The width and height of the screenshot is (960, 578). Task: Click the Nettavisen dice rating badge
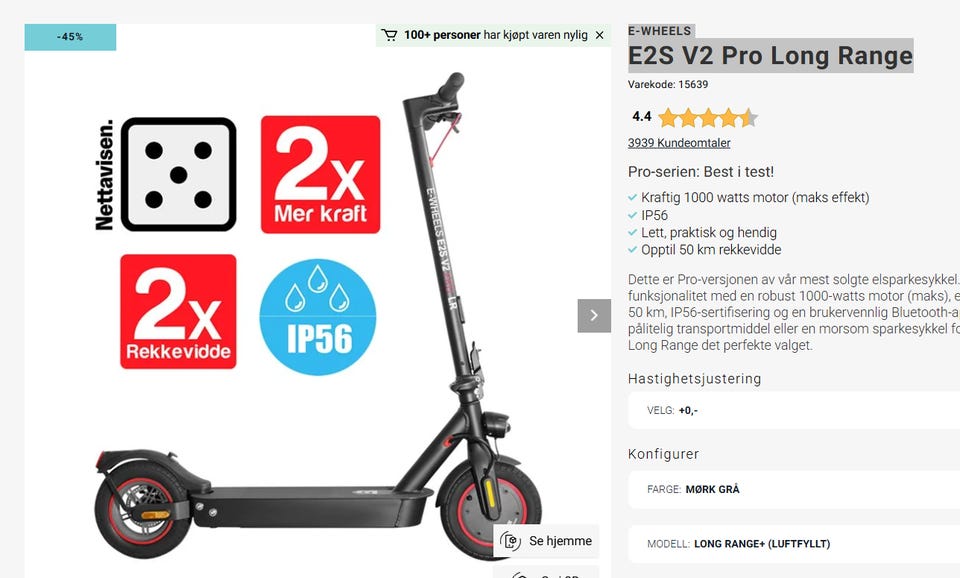point(165,175)
